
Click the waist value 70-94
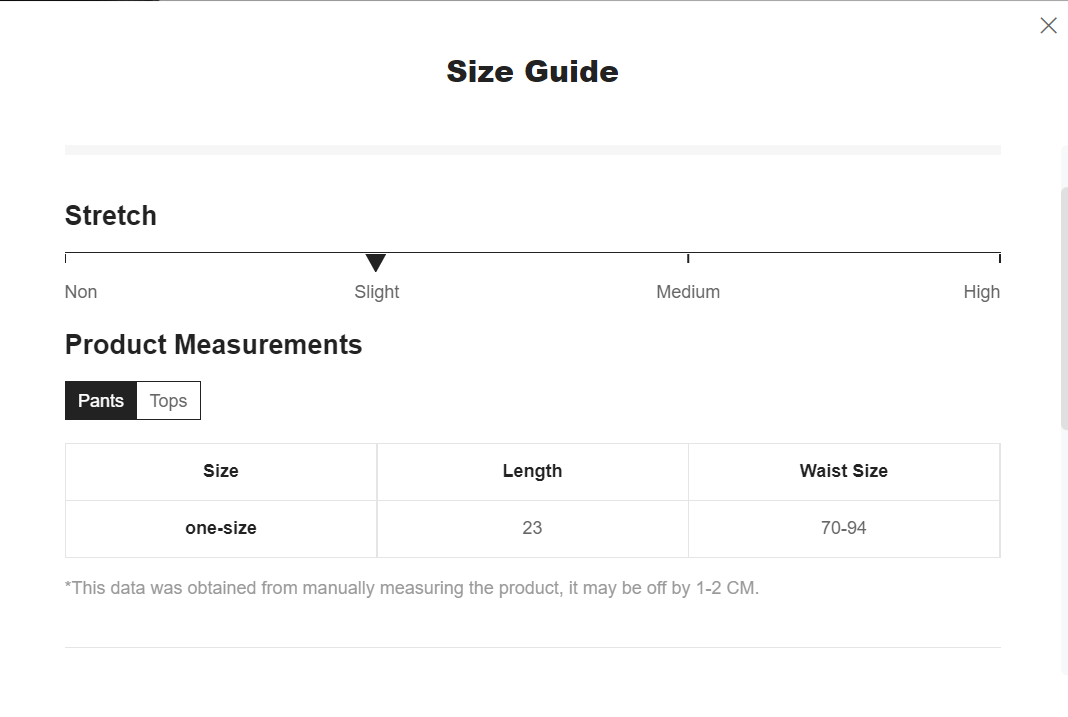coord(844,528)
